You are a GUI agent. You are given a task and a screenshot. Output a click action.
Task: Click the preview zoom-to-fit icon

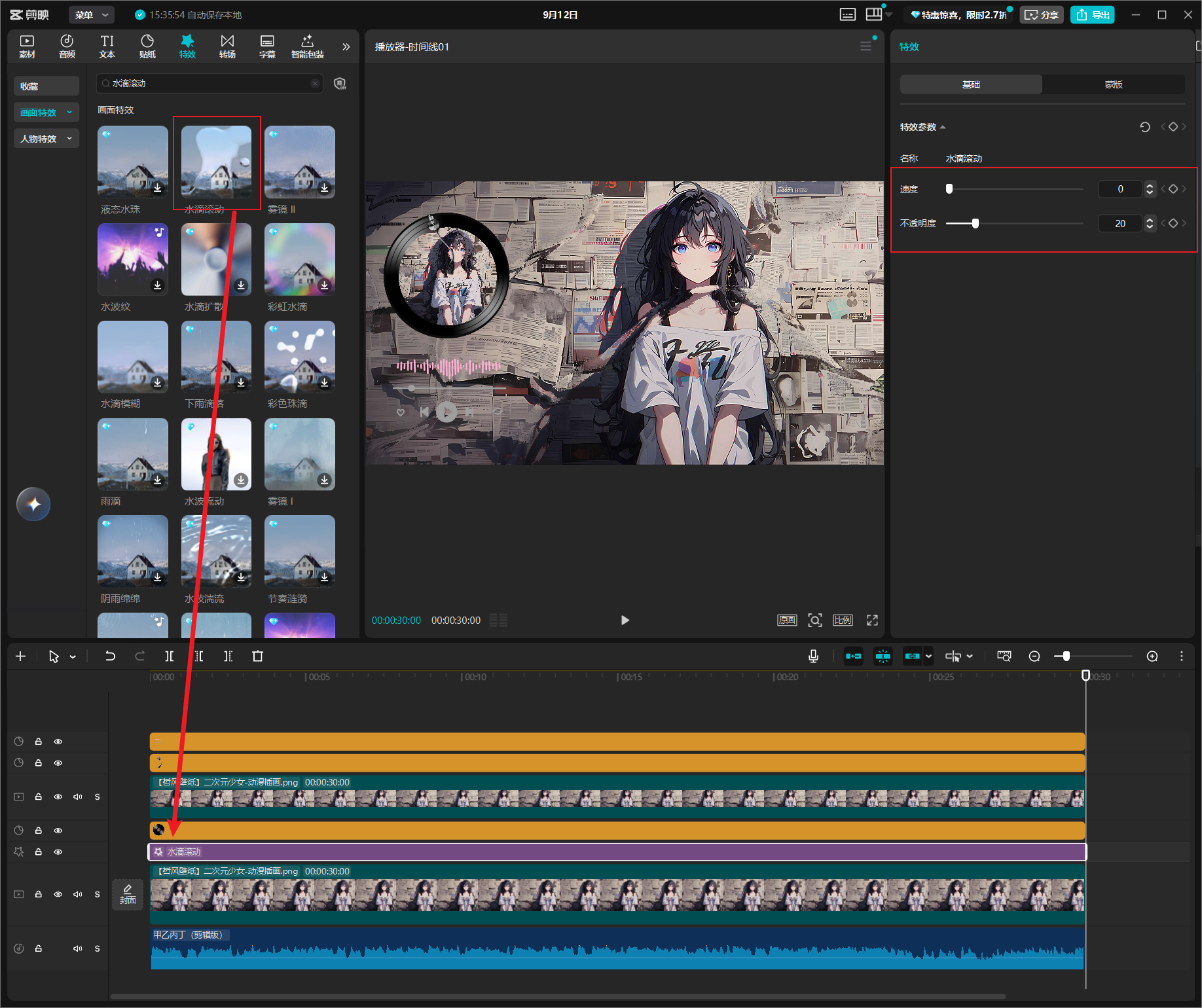coord(815,620)
